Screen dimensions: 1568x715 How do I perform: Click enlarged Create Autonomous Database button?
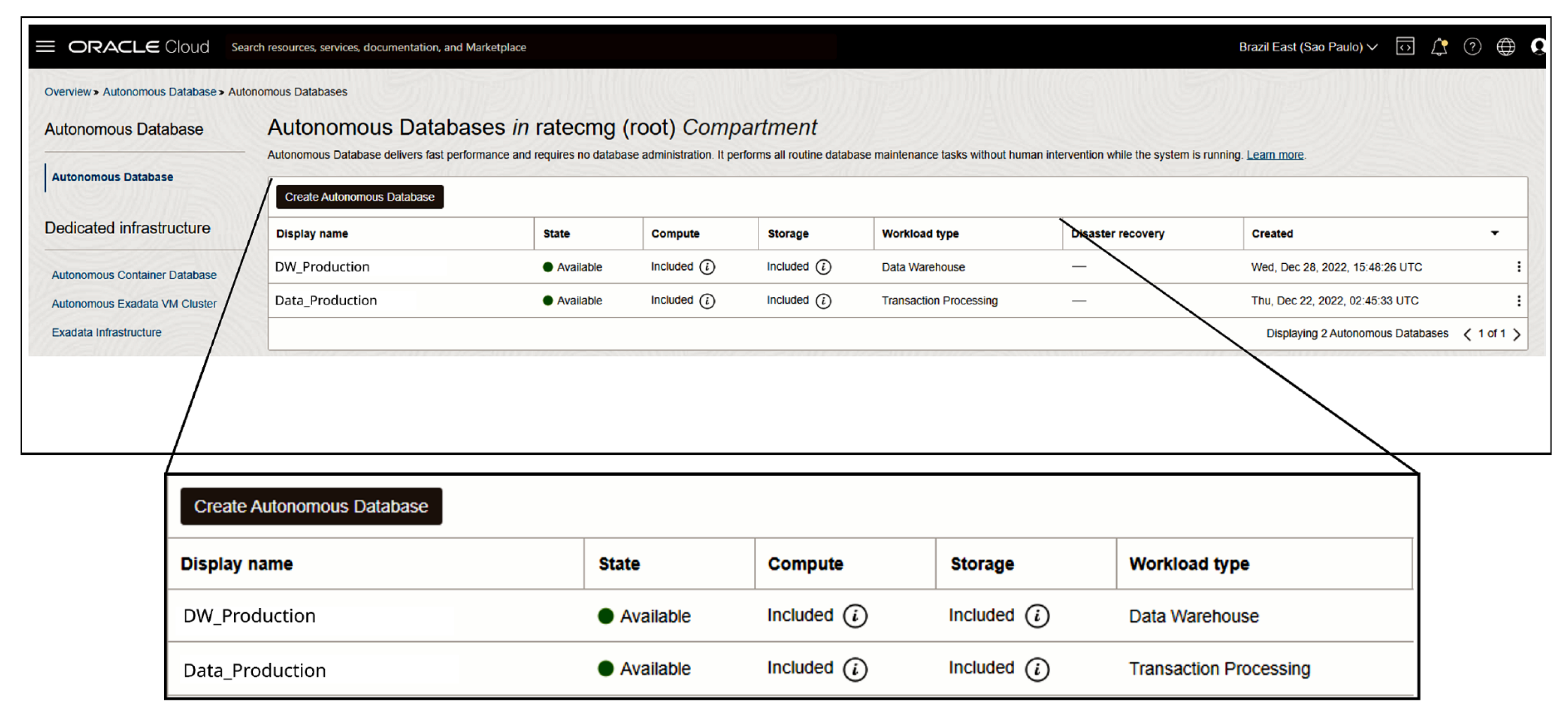[311, 506]
